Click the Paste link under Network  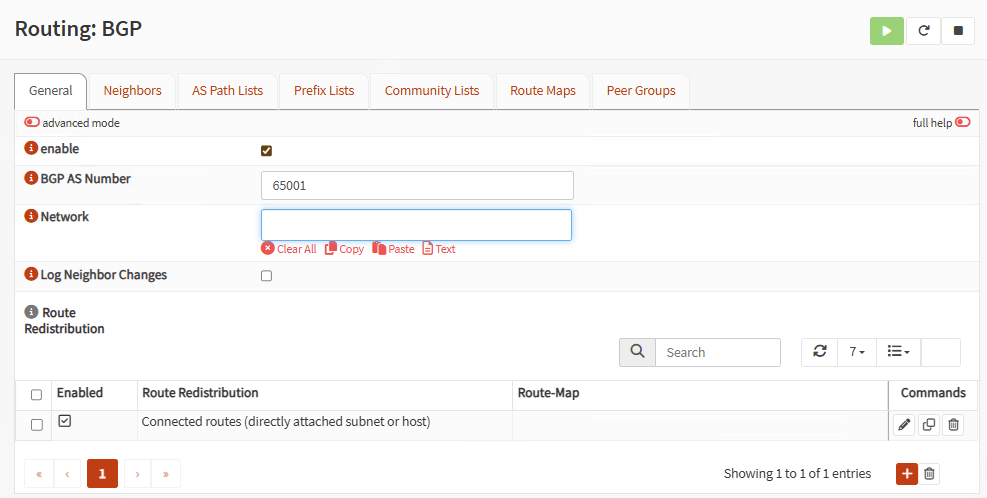tap(393, 249)
